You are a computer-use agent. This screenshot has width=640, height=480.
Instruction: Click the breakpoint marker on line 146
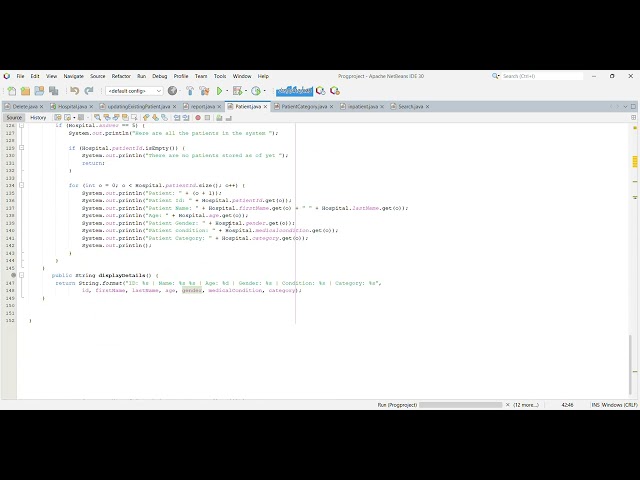[x=13, y=275]
